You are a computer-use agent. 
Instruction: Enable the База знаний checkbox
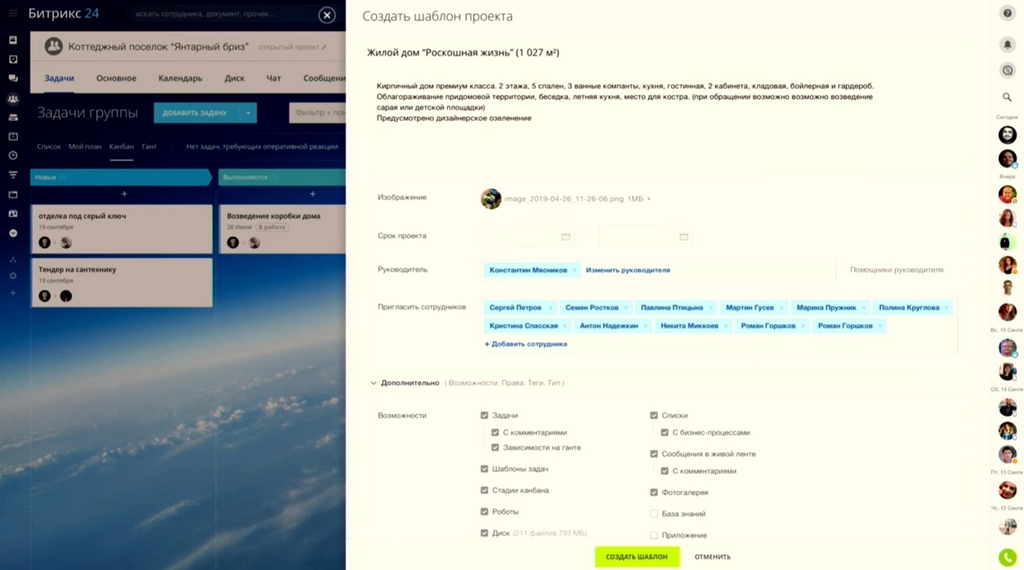[x=654, y=514]
